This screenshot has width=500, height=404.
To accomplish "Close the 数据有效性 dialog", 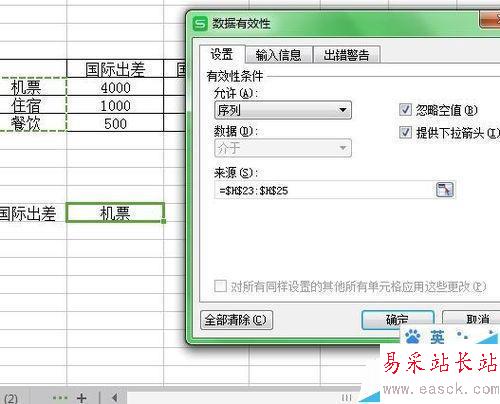I will (x=490, y=19).
